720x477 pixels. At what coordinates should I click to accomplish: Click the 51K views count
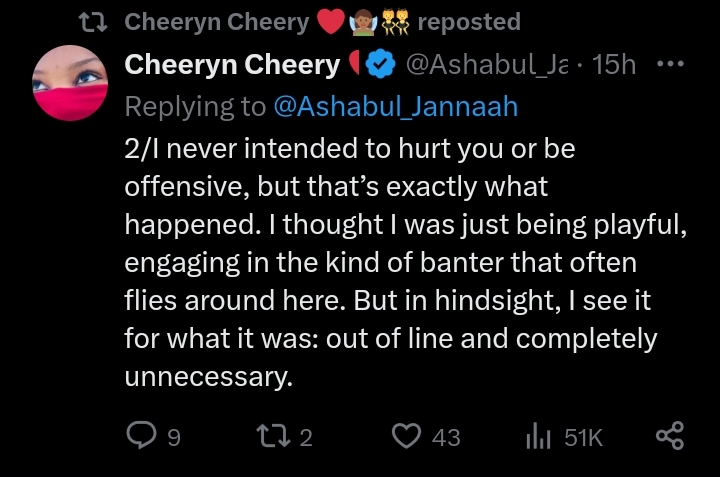pos(583,437)
